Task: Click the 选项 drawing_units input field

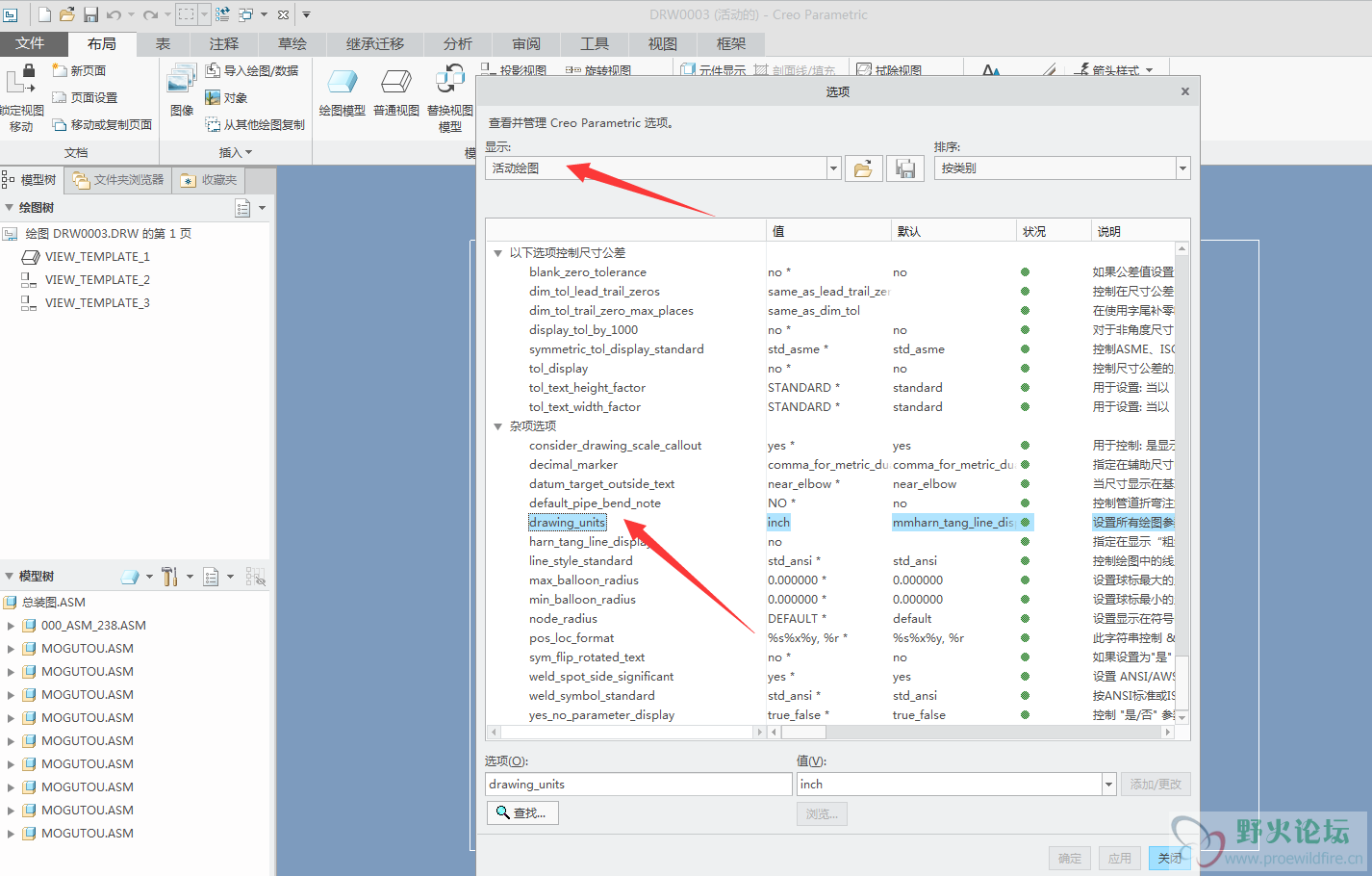Action: click(638, 785)
